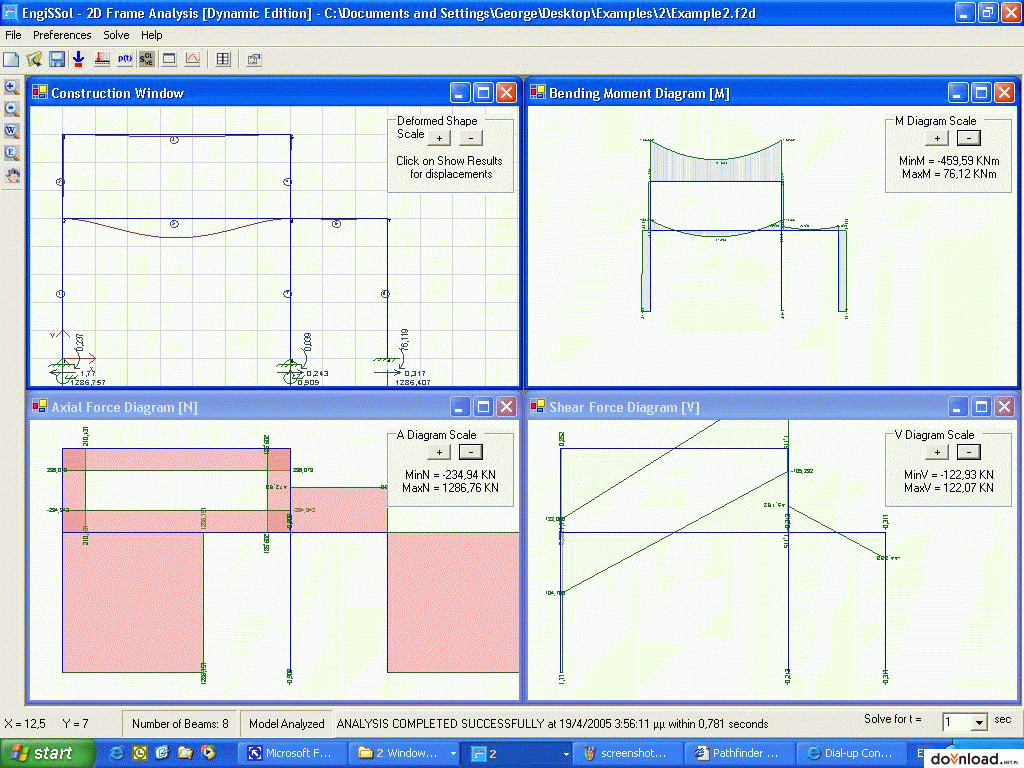1024x768 pixels.
Task: Decrease the A Diagram Scale with minus
Action: [470, 452]
